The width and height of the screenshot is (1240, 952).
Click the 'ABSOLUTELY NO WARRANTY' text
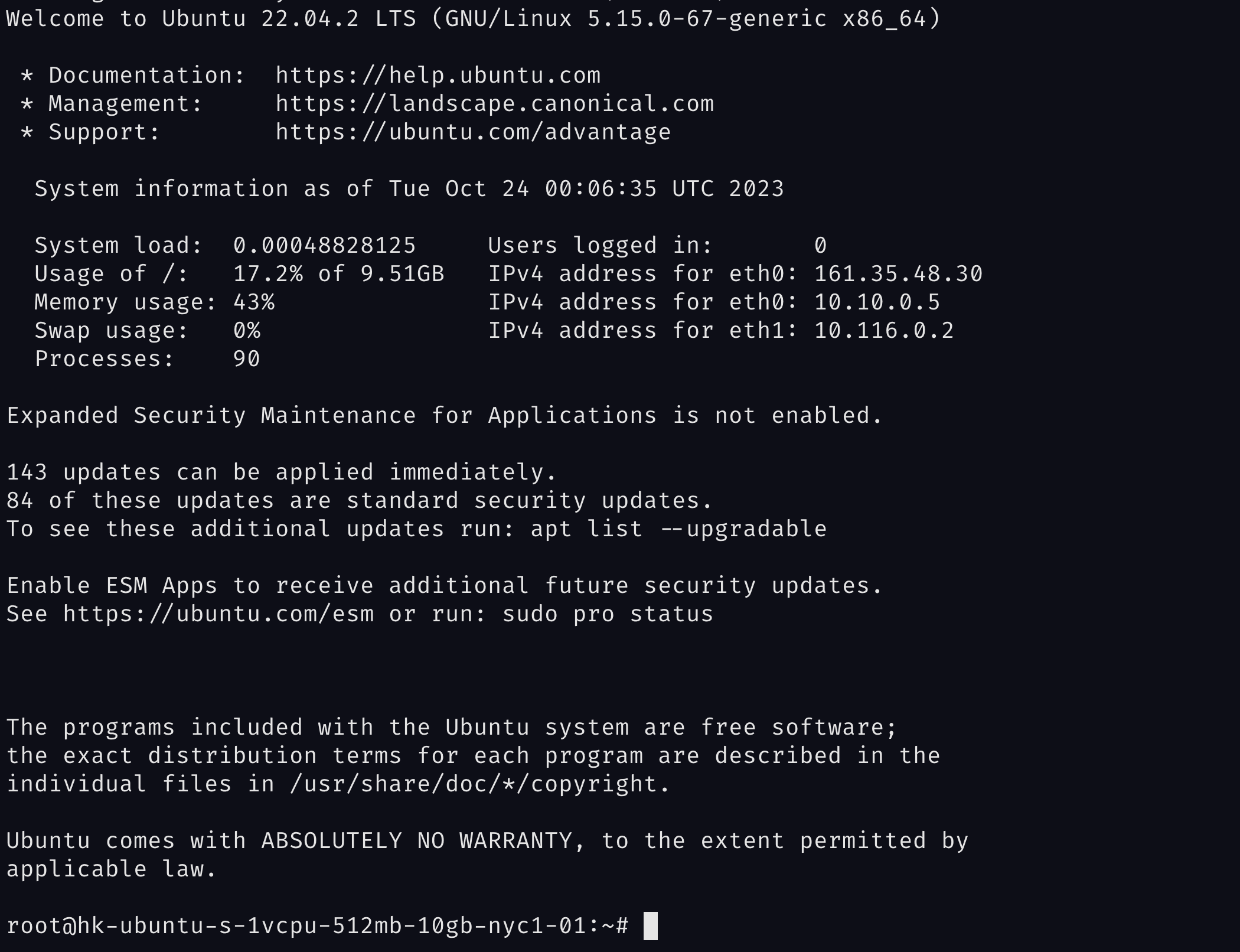click(416, 841)
